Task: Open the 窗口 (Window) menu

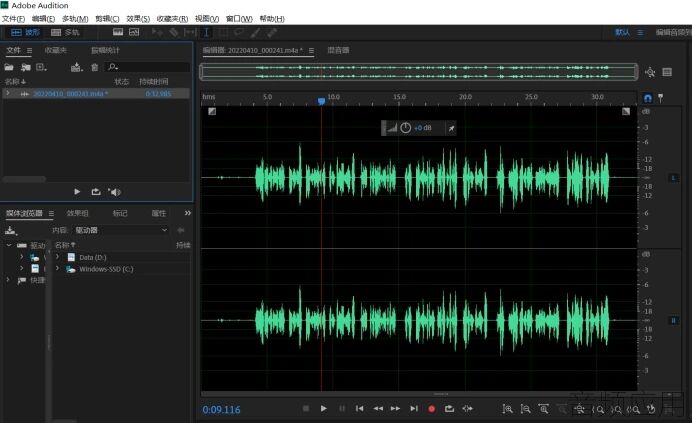Action: 239,19
